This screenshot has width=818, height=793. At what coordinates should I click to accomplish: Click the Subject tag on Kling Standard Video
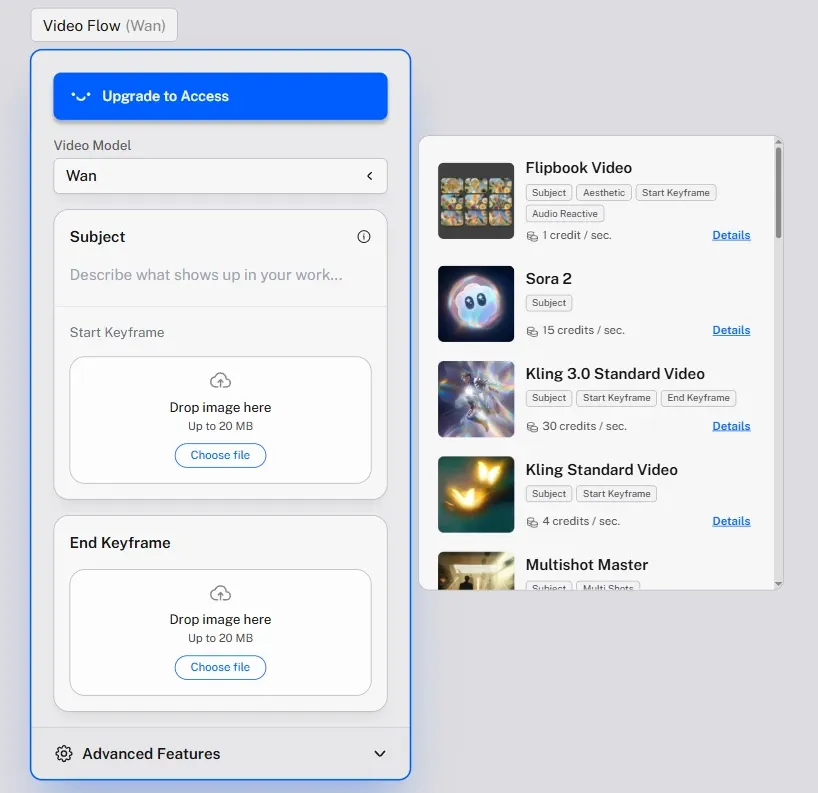tap(549, 494)
